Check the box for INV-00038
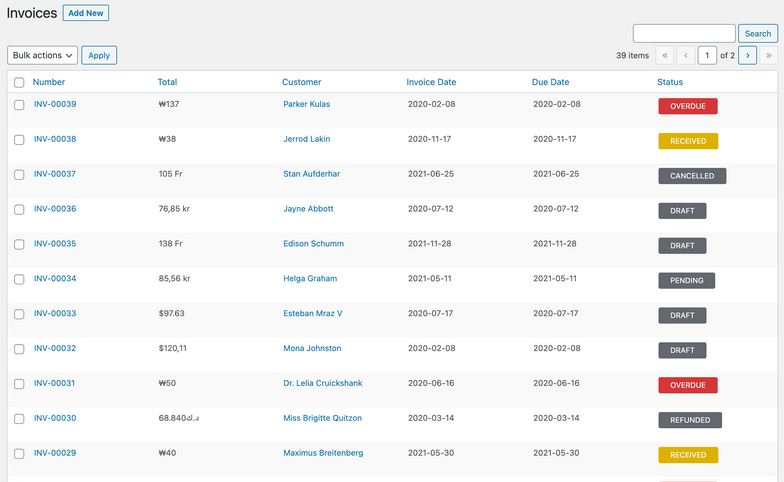Screen dimensions: 784x482 coord(19,140)
